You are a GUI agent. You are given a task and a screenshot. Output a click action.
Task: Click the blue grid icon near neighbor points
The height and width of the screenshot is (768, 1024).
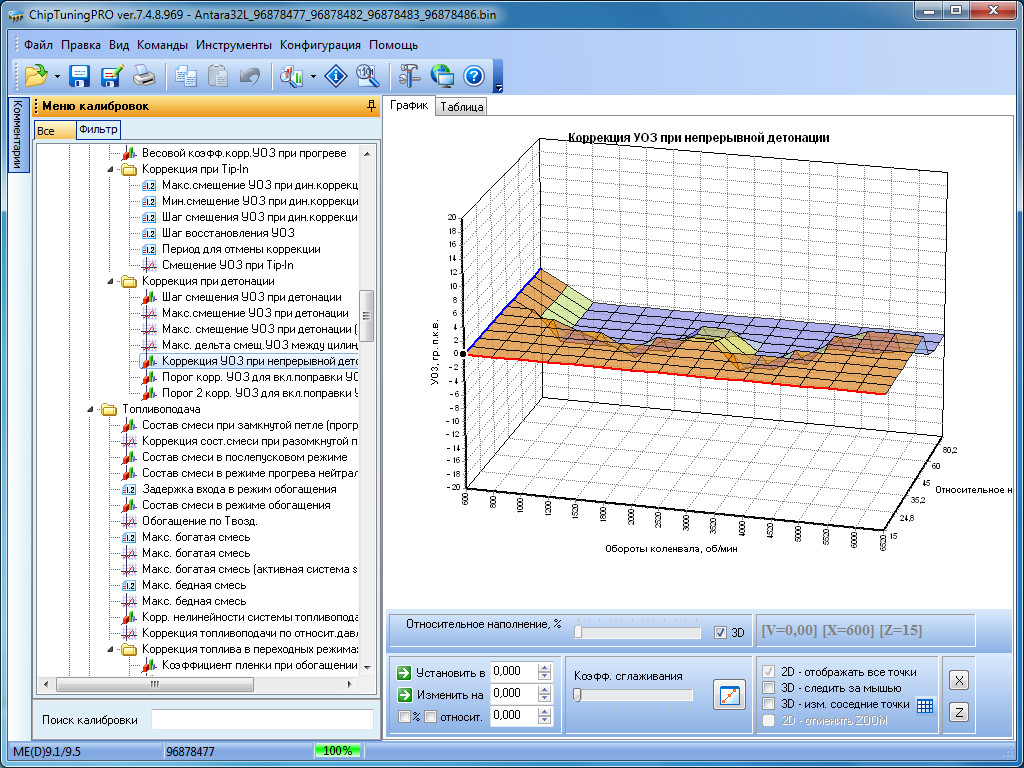coord(925,705)
